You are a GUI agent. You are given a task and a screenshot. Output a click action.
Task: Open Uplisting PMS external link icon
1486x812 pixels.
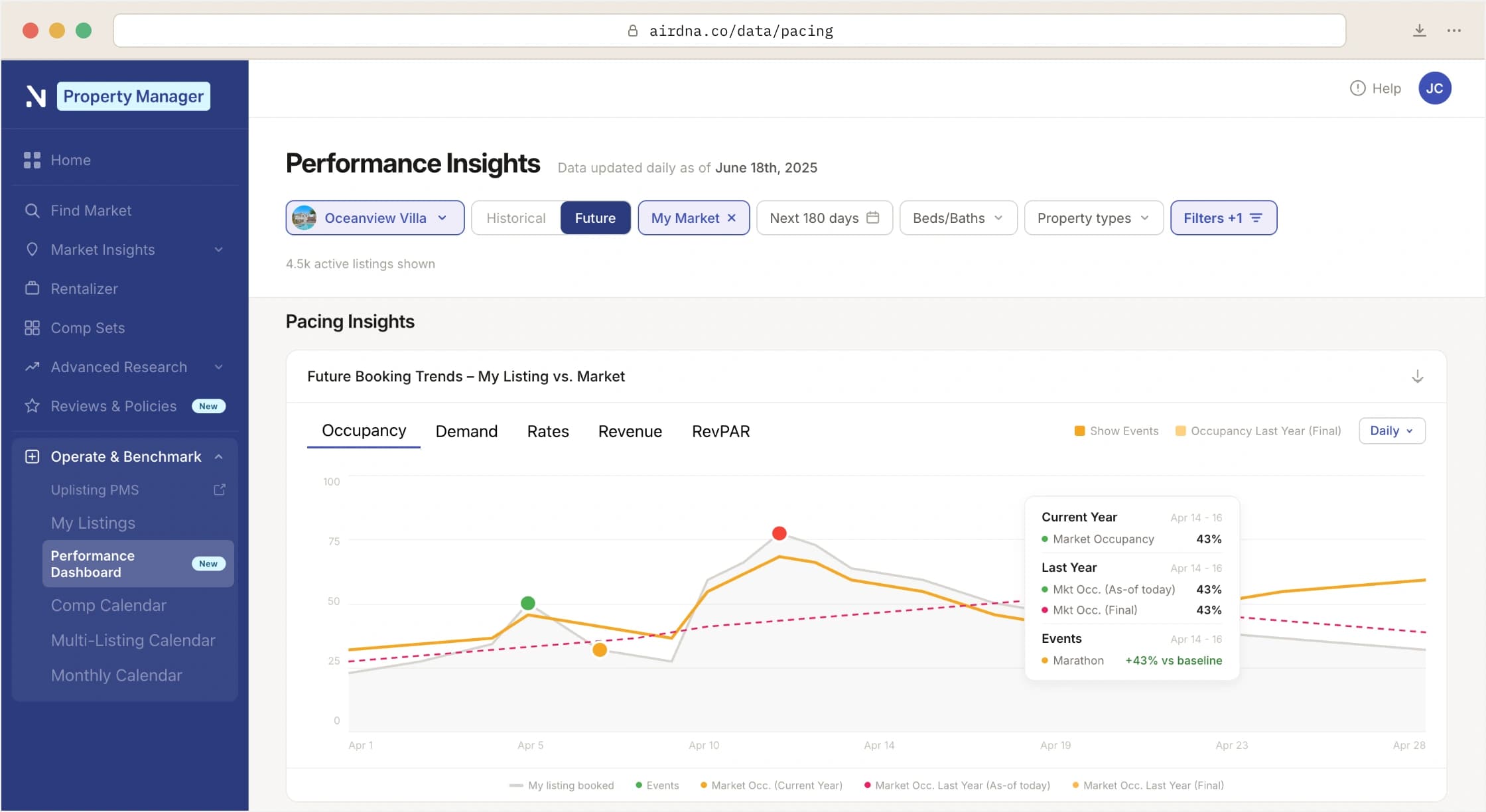(x=219, y=490)
